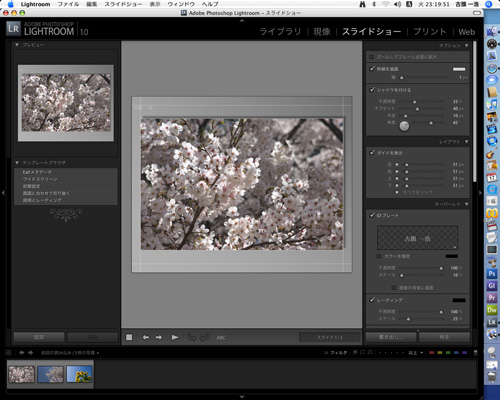Click the stop slideshow square icon

(x=129, y=337)
